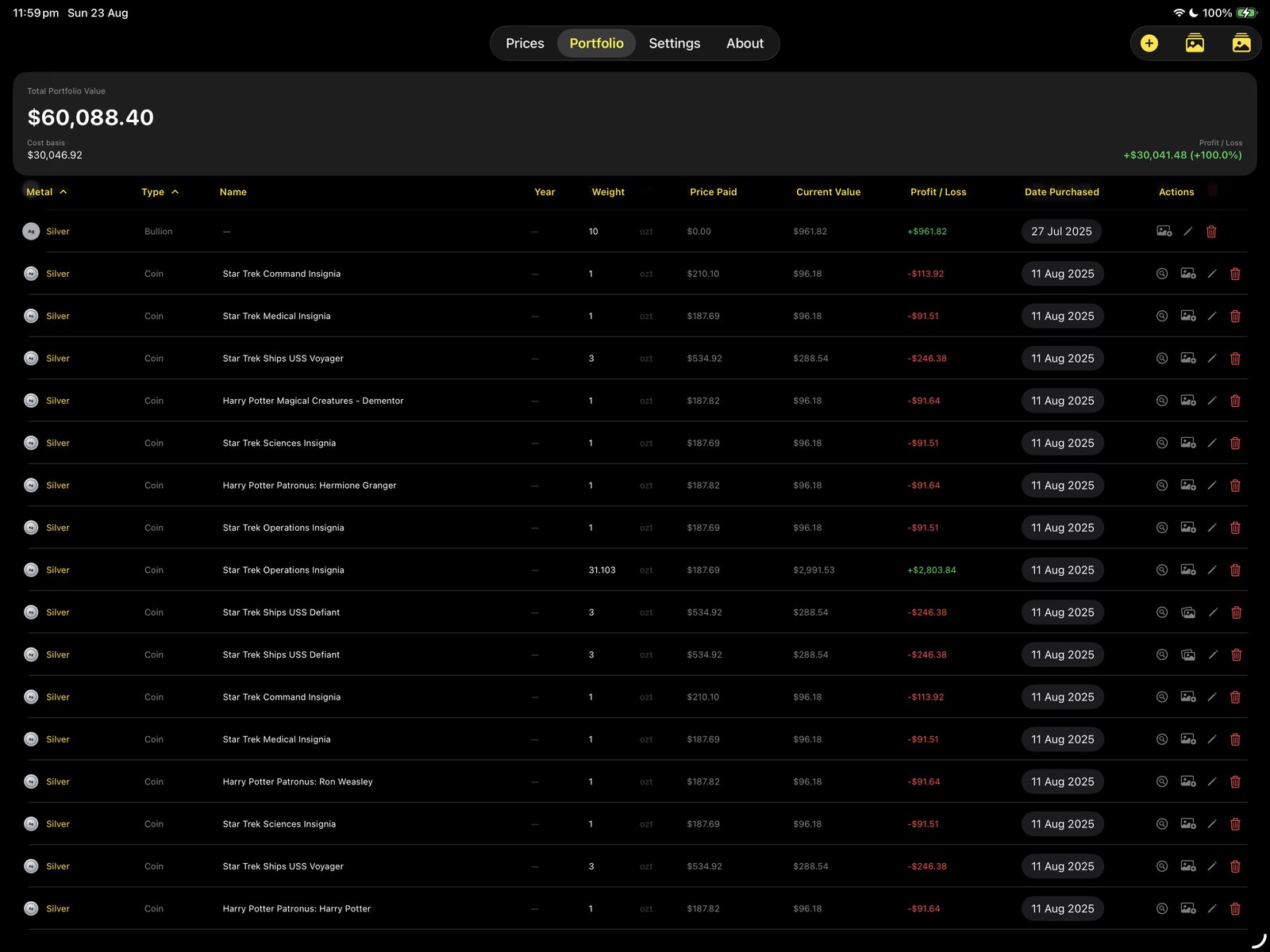Sort by the Profit / Loss table header

point(938,192)
